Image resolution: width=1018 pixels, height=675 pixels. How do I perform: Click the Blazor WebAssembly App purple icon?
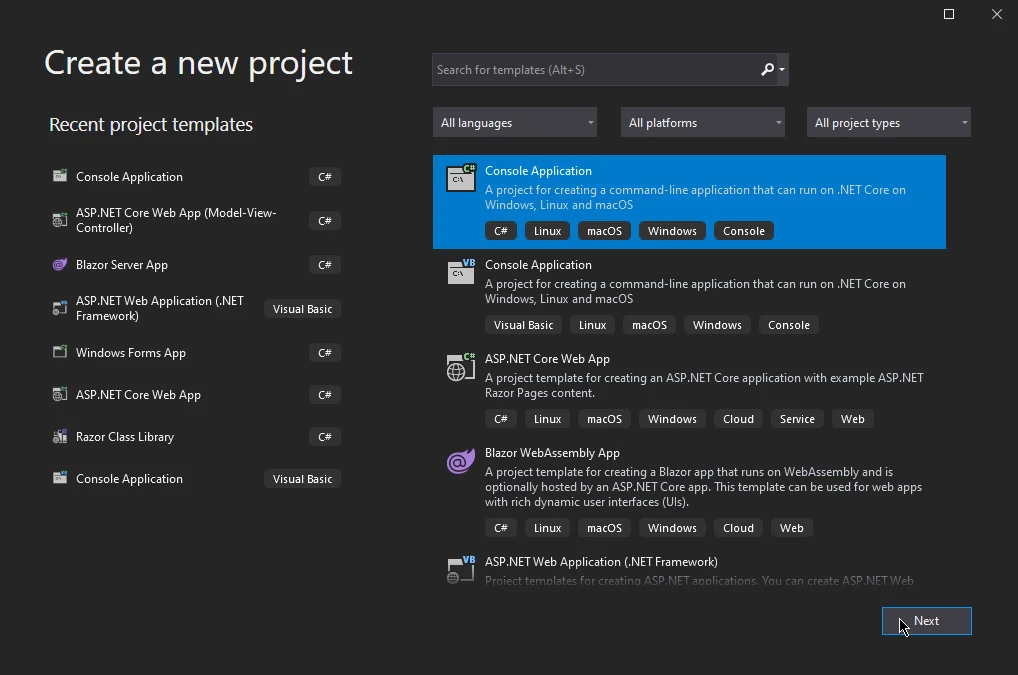[460, 462]
